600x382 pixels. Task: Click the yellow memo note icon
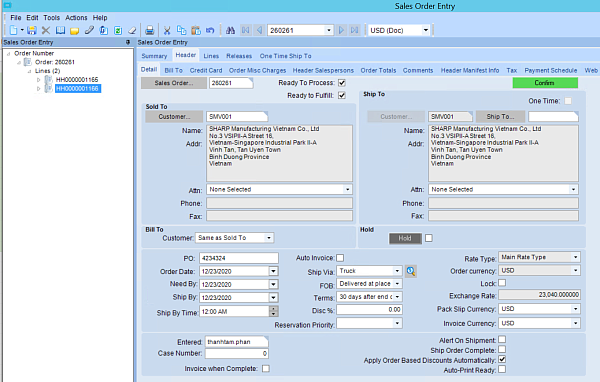coord(75,31)
